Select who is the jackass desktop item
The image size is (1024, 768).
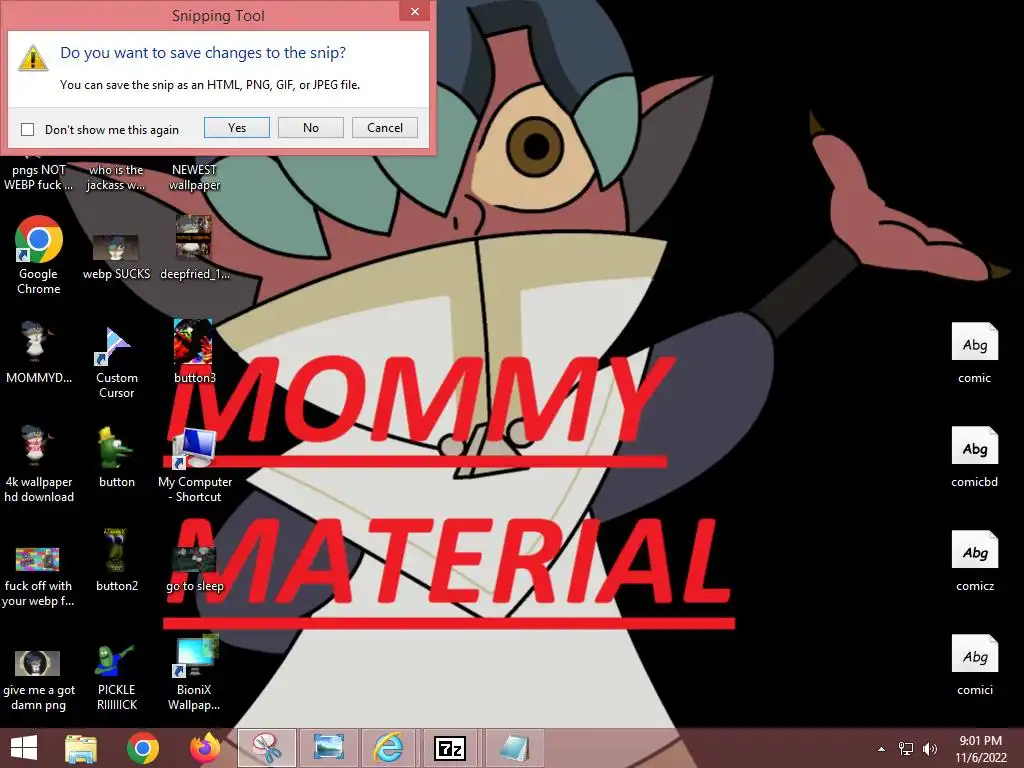coord(116,175)
